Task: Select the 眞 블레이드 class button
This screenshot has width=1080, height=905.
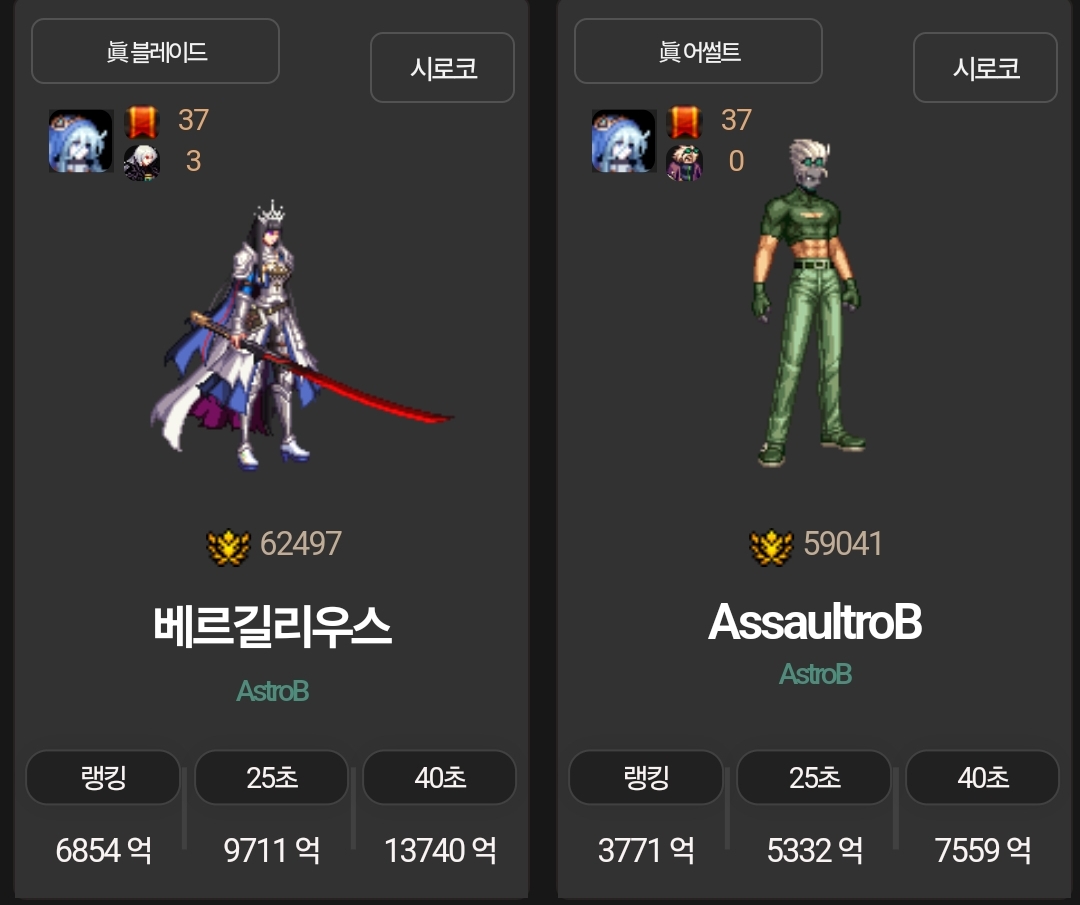Action: pos(156,51)
